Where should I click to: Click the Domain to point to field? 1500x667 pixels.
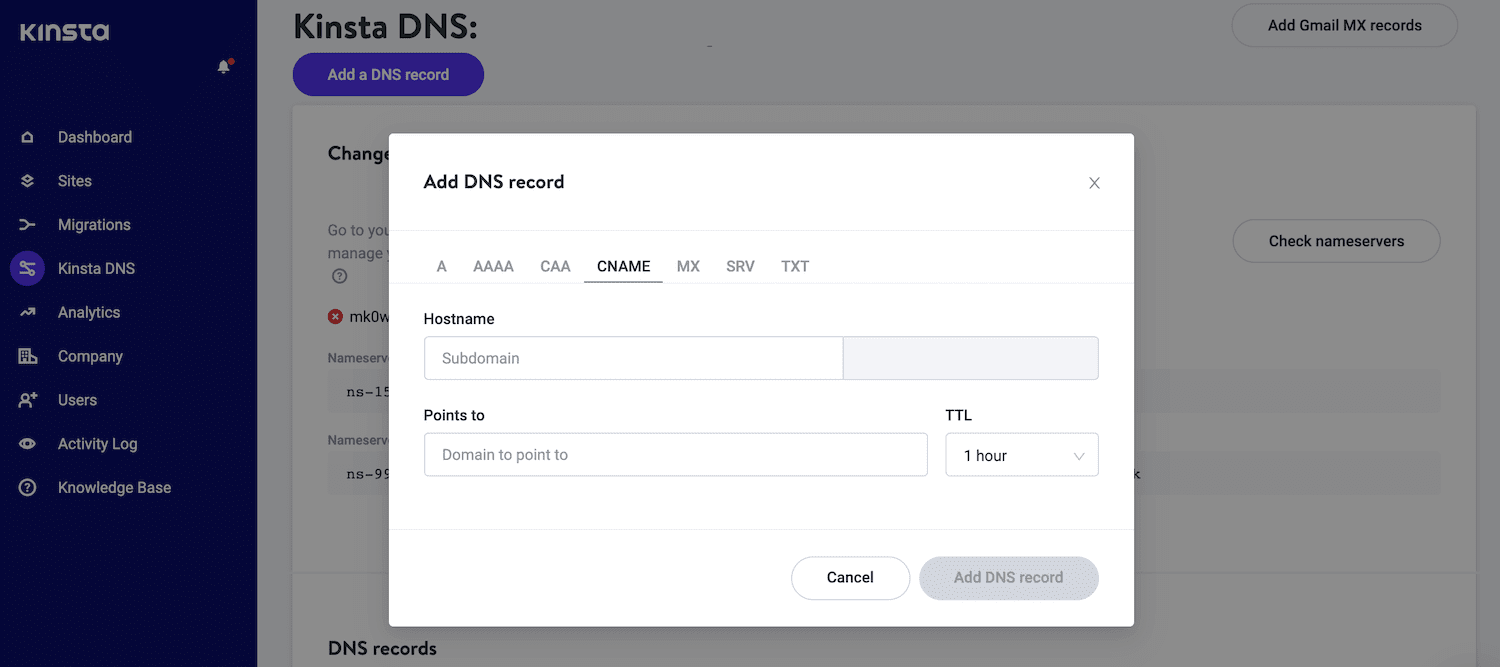[675, 455]
